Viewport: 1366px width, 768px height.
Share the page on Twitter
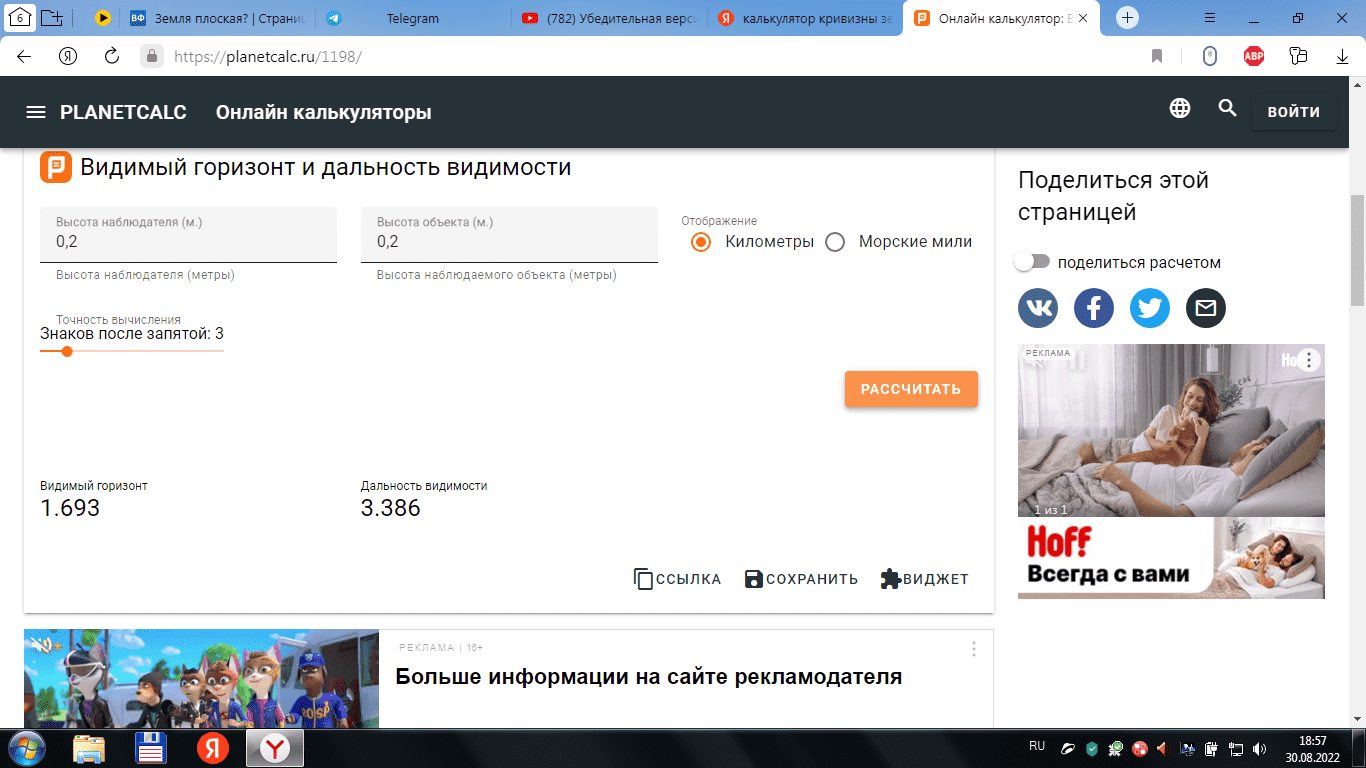pos(1150,308)
